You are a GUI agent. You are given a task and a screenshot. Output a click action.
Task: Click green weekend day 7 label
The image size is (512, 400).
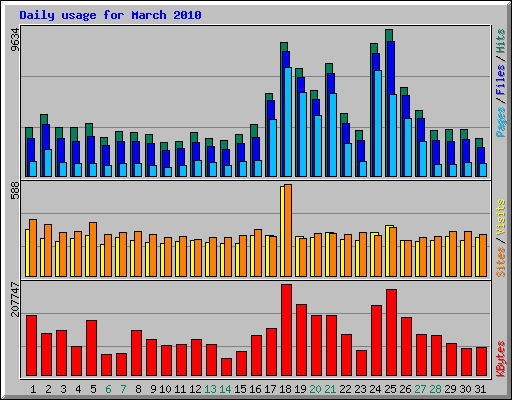tap(123, 389)
